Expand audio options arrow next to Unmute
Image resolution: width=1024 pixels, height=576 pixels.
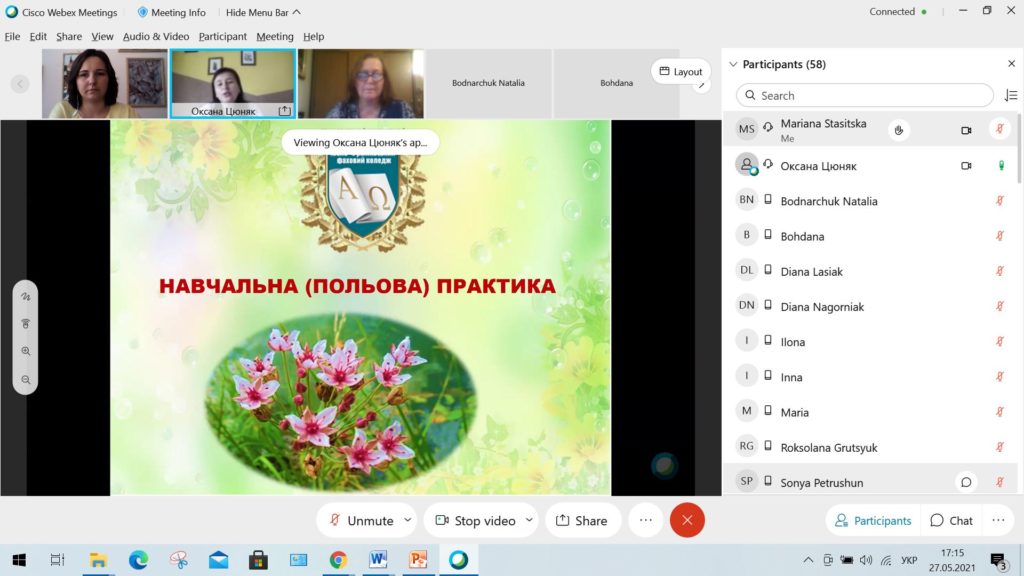[x=407, y=520]
